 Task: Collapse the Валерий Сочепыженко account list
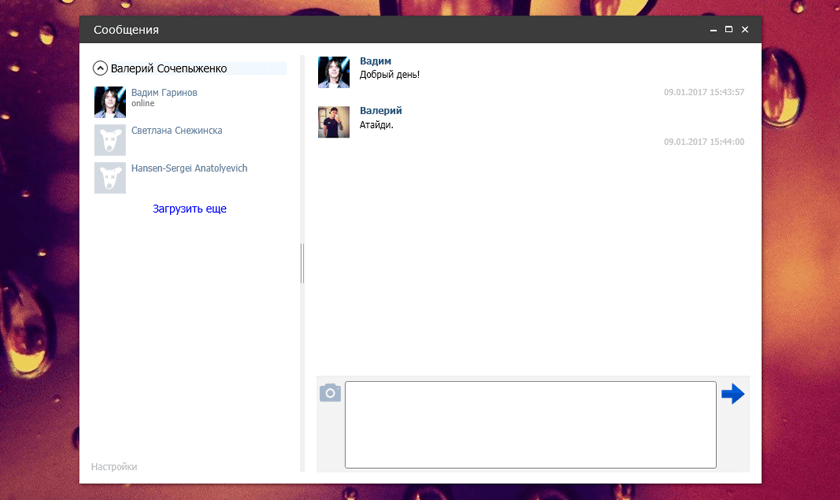tap(100, 68)
